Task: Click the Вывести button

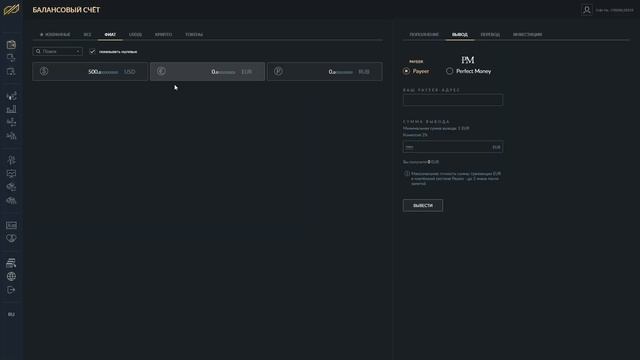Action: tap(423, 205)
